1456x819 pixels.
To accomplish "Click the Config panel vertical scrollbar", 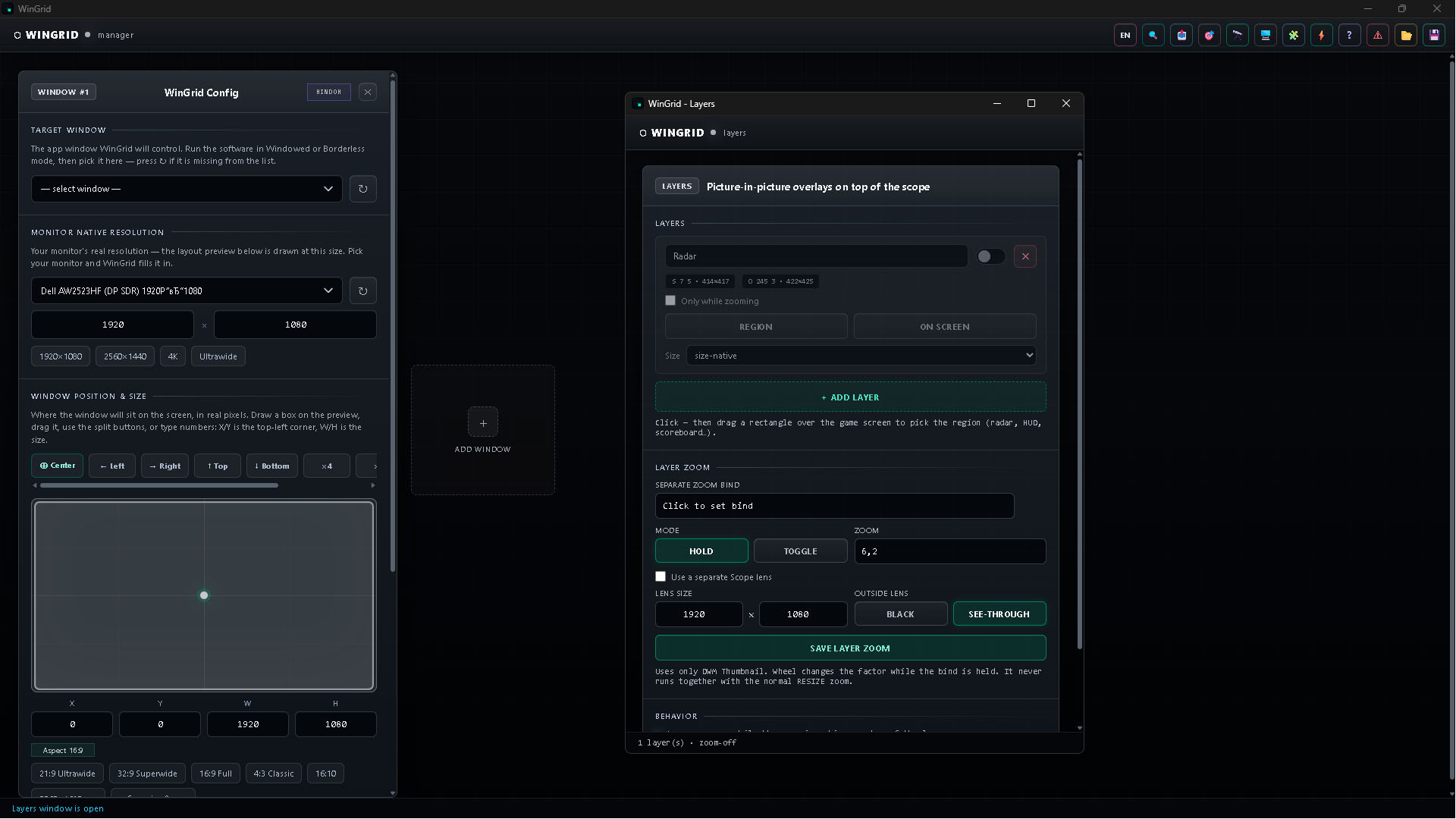I will point(392,326).
